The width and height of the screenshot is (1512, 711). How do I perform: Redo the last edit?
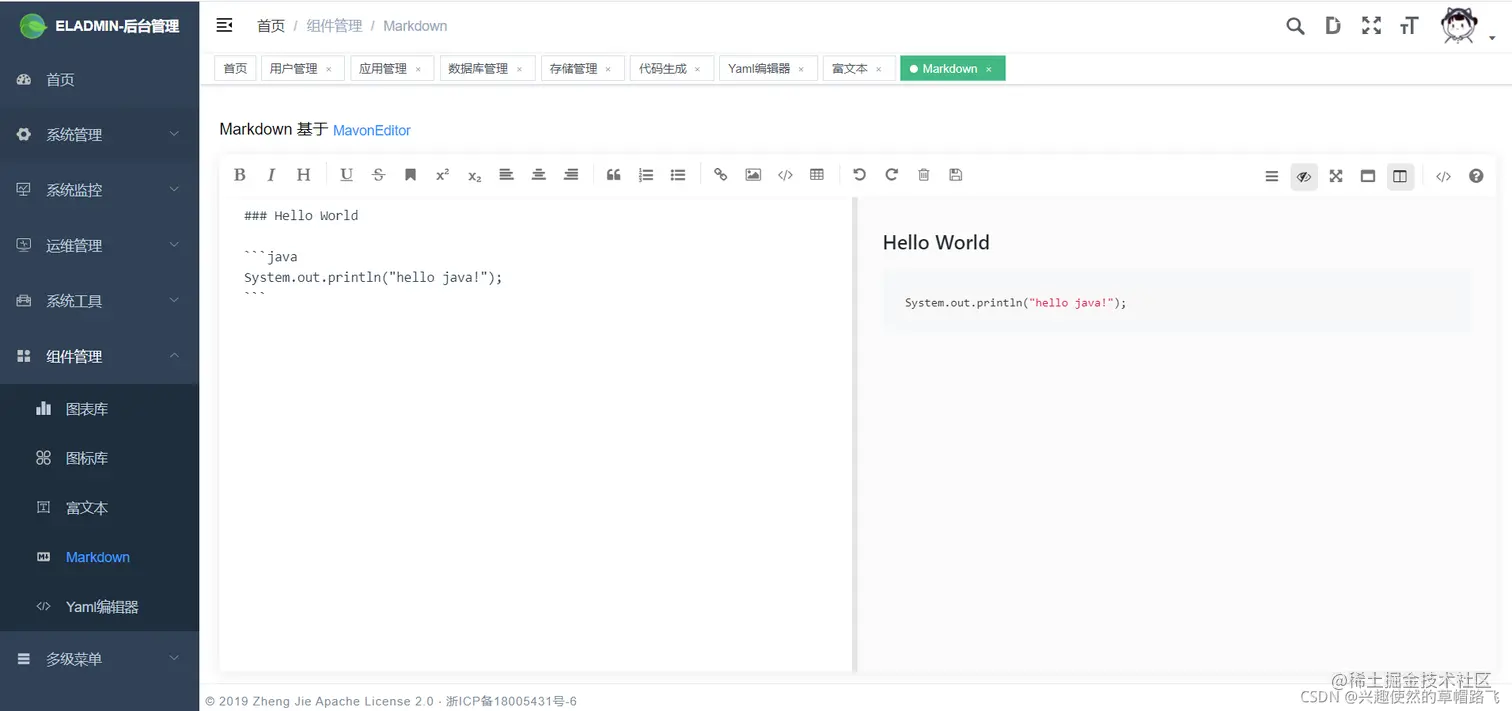click(891, 175)
